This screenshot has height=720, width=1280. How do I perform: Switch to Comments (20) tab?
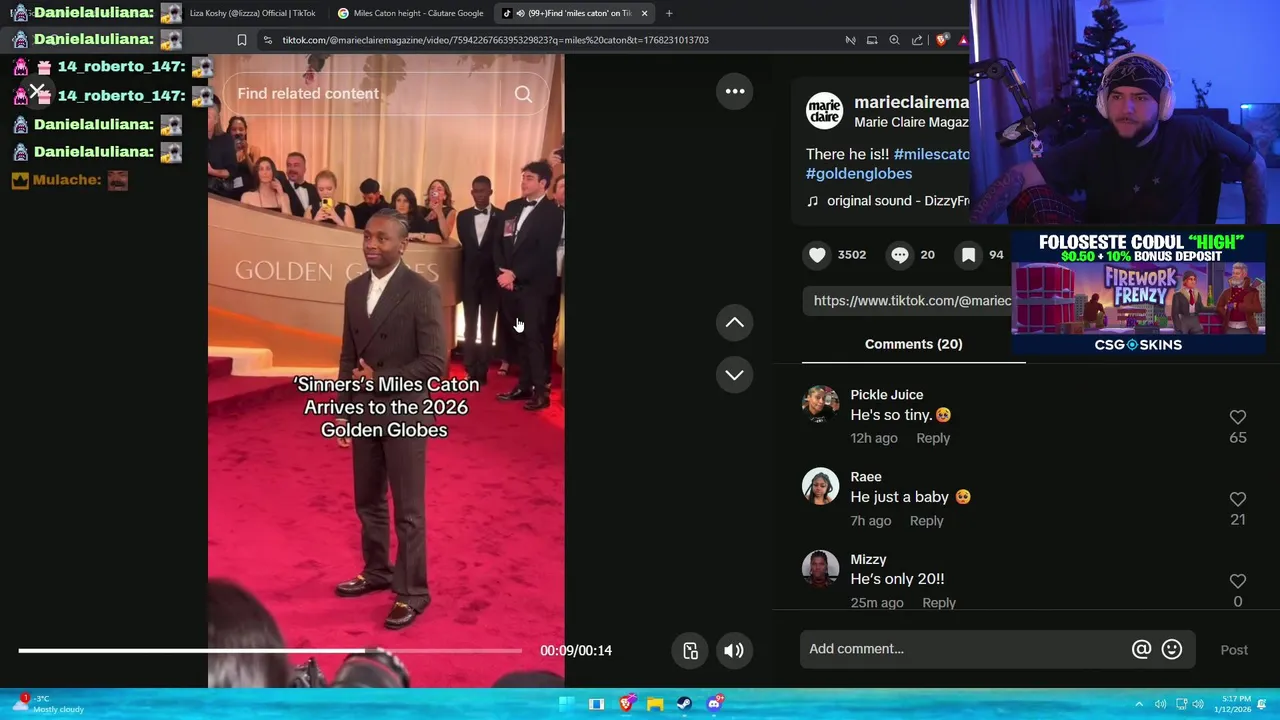click(913, 344)
